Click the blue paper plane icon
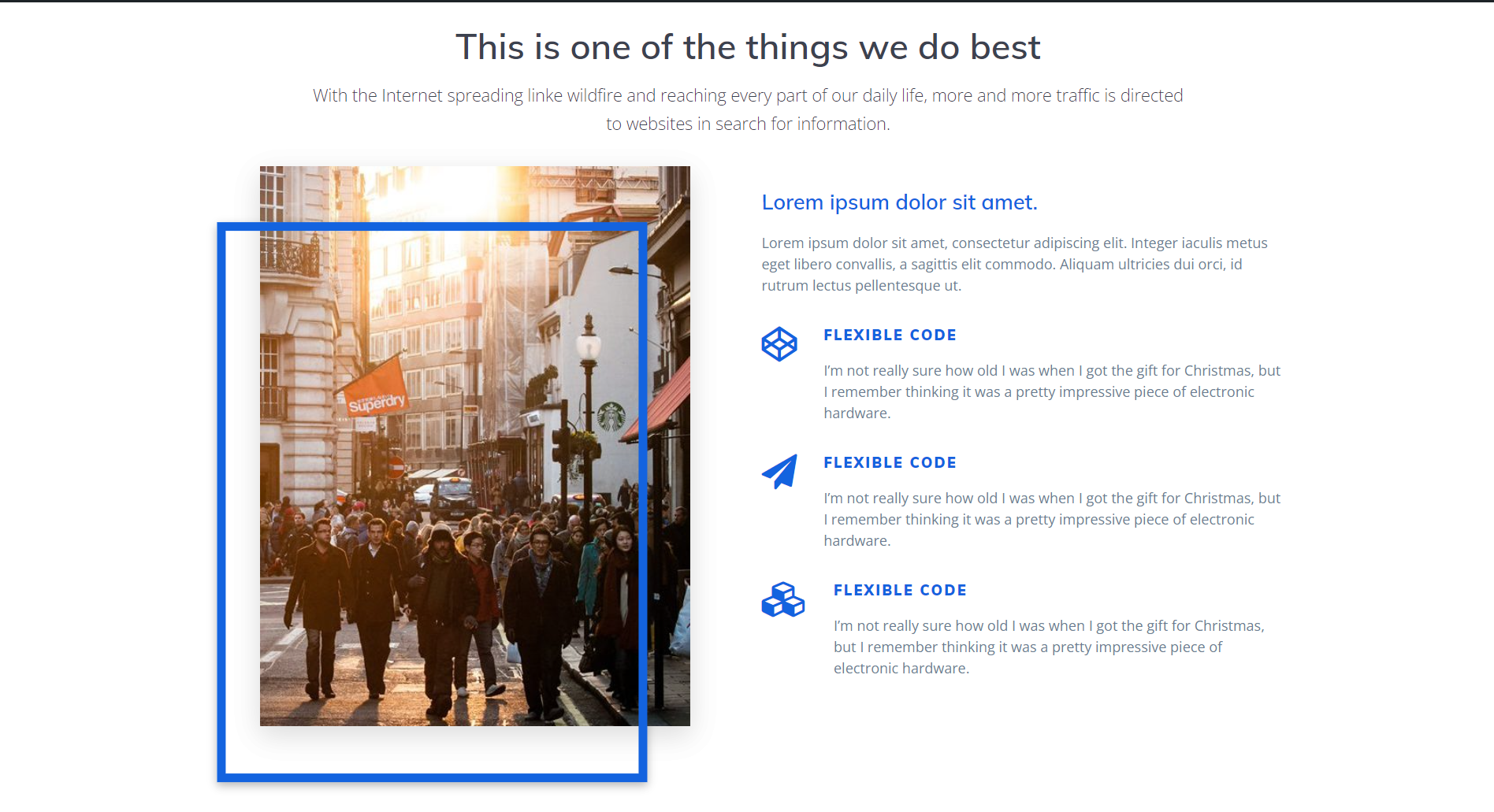Screen dimensions: 1494x812 pyautogui.click(x=779, y=471)
